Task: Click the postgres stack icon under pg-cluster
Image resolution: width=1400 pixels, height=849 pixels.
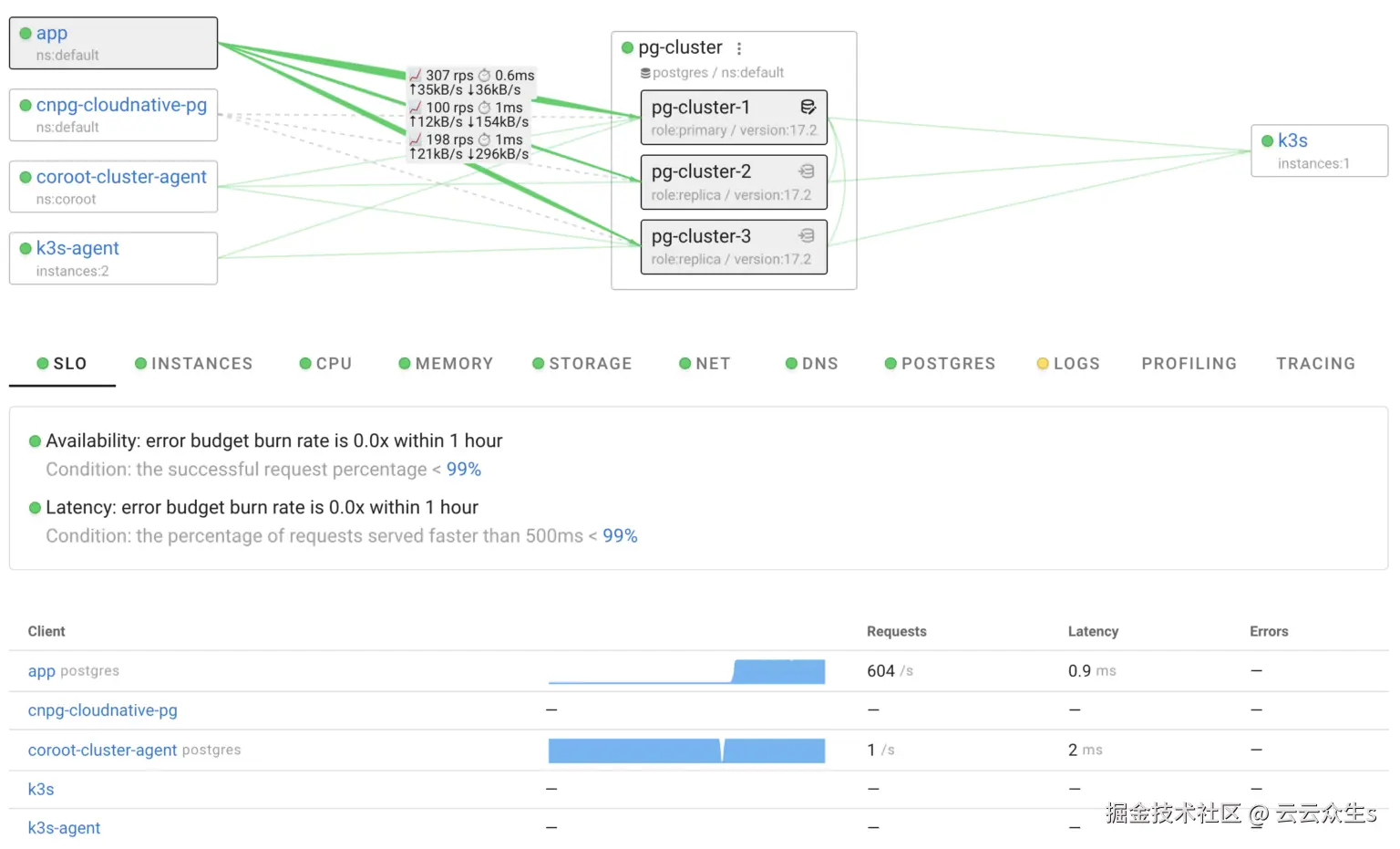Action: coord(645,73)
